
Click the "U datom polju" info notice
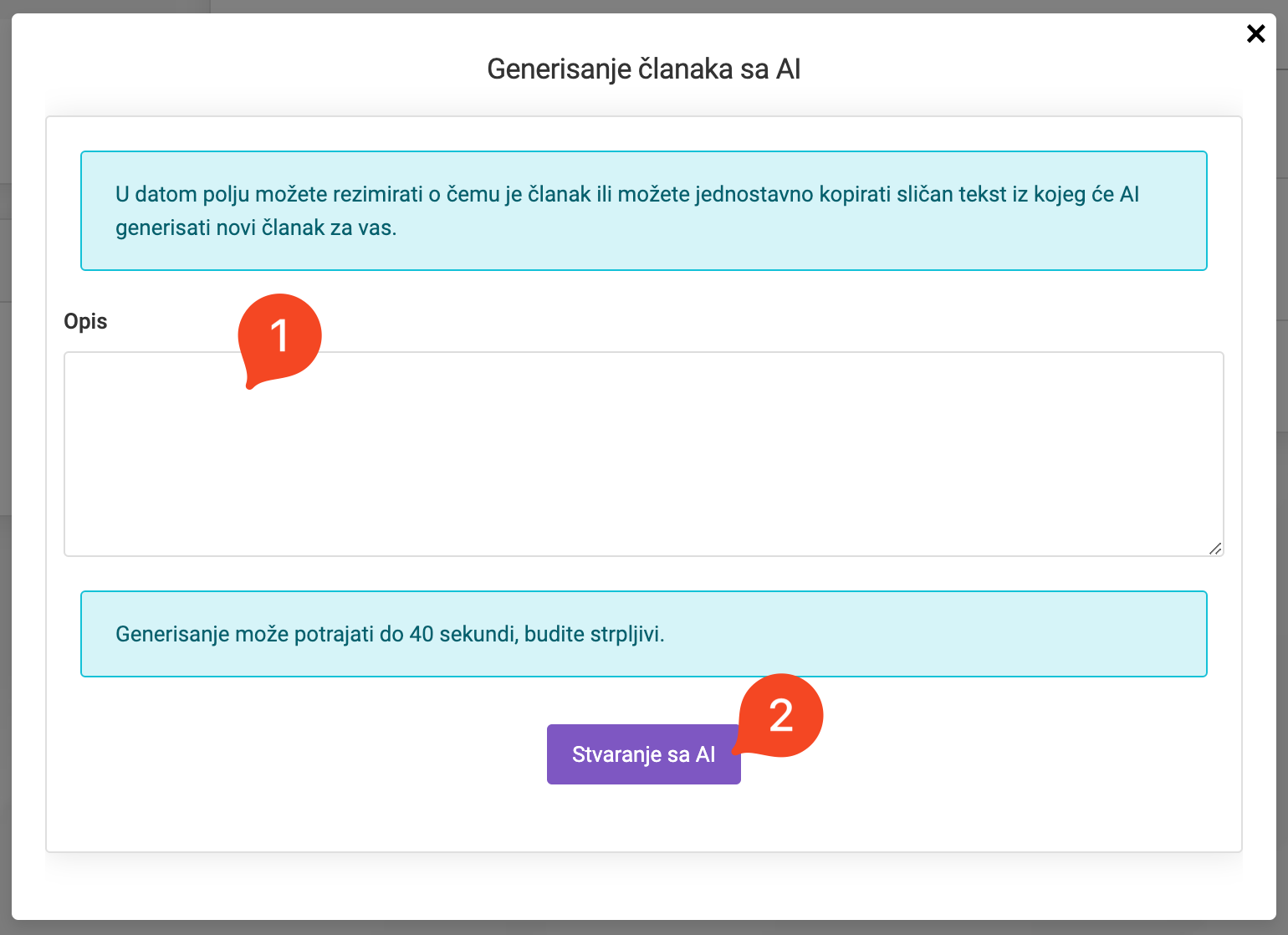[643, 211]
